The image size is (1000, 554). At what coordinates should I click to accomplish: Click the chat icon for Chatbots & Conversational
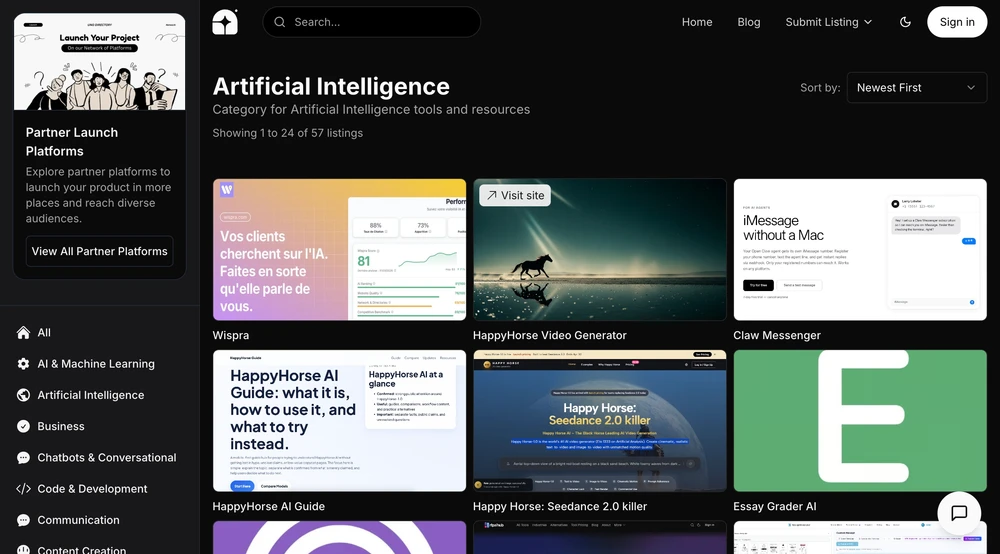(24, 458)
